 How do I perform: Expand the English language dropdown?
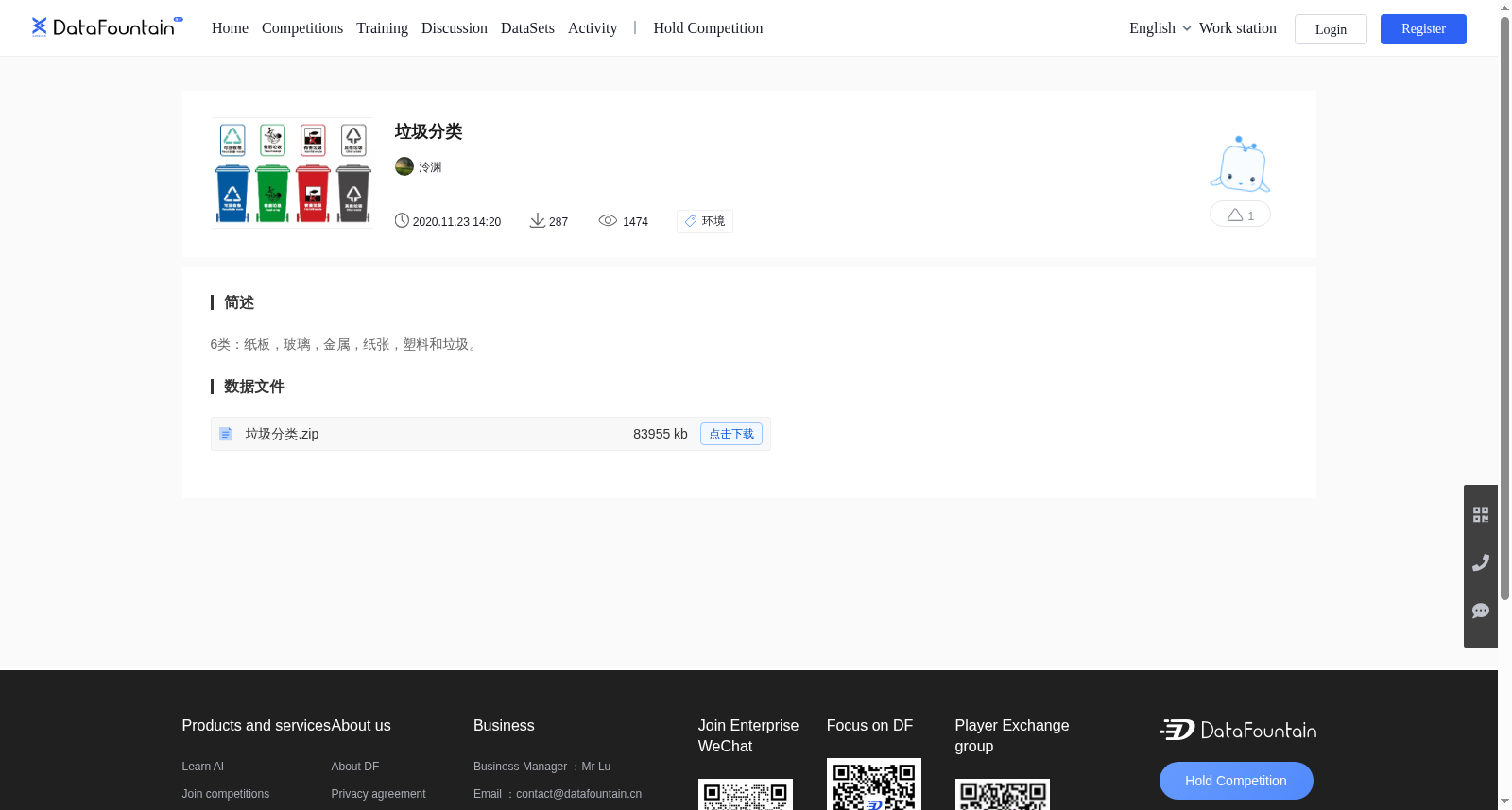[1160, 28]
